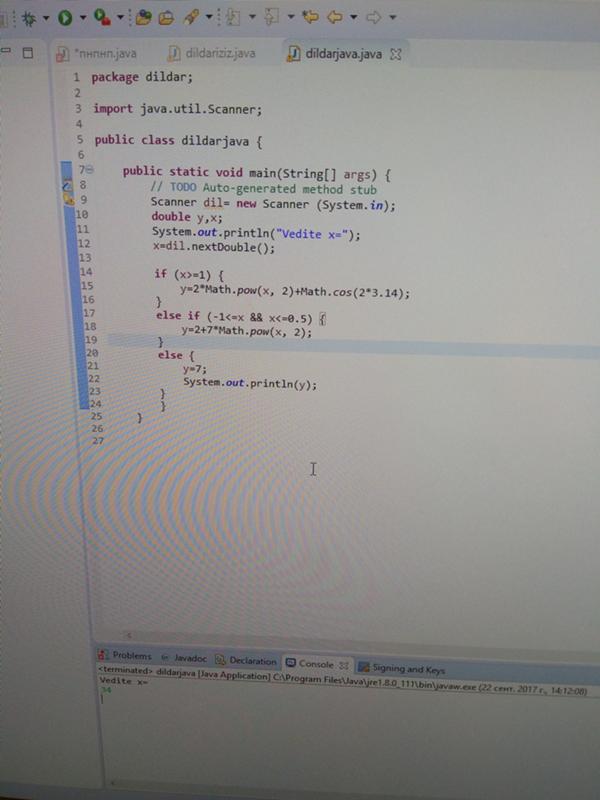Minimize the left side view

click(x=6, y=51)
